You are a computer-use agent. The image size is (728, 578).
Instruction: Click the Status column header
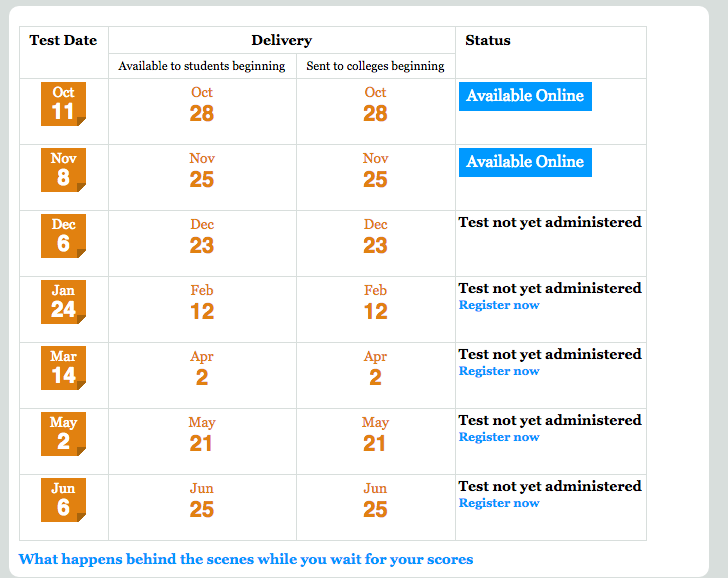[488, 40]
